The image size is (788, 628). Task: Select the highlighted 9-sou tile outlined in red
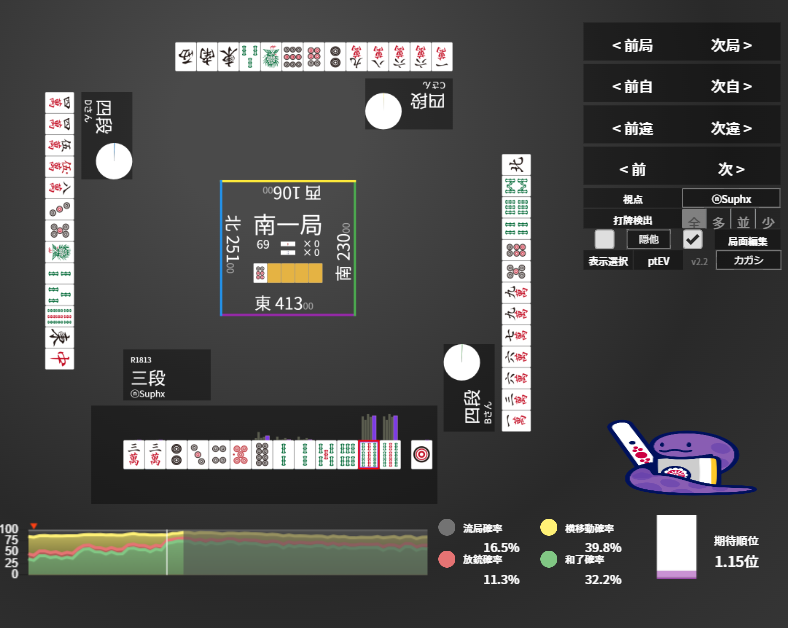coord(368,455)
